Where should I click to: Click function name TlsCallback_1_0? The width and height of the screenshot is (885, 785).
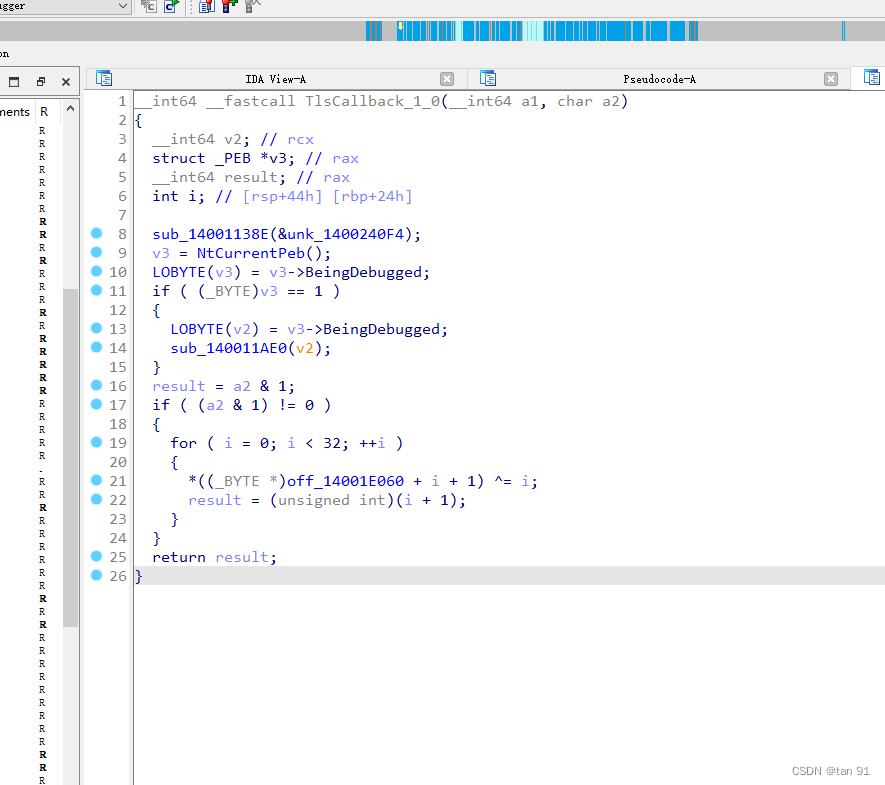372,102
